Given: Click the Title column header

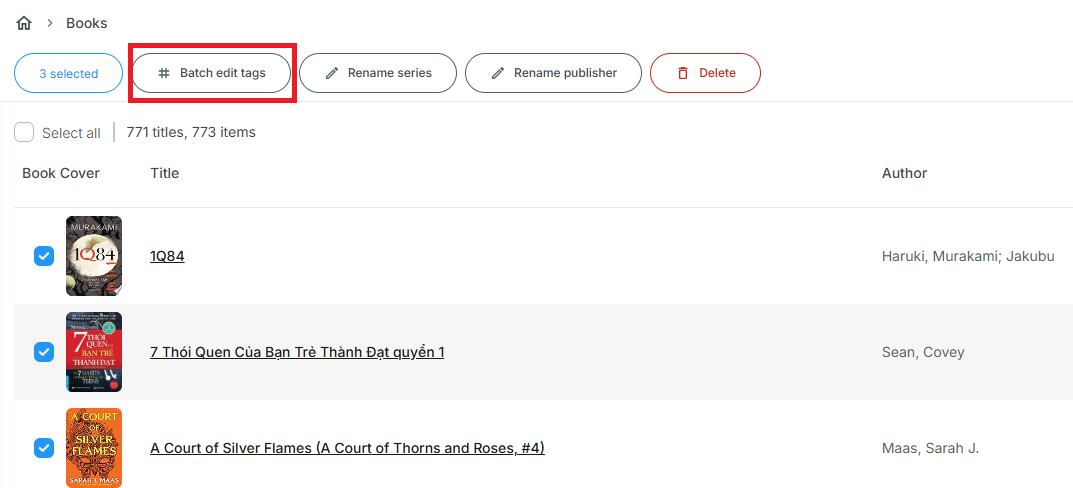Looking at the screenshot, I should [165, 173].
